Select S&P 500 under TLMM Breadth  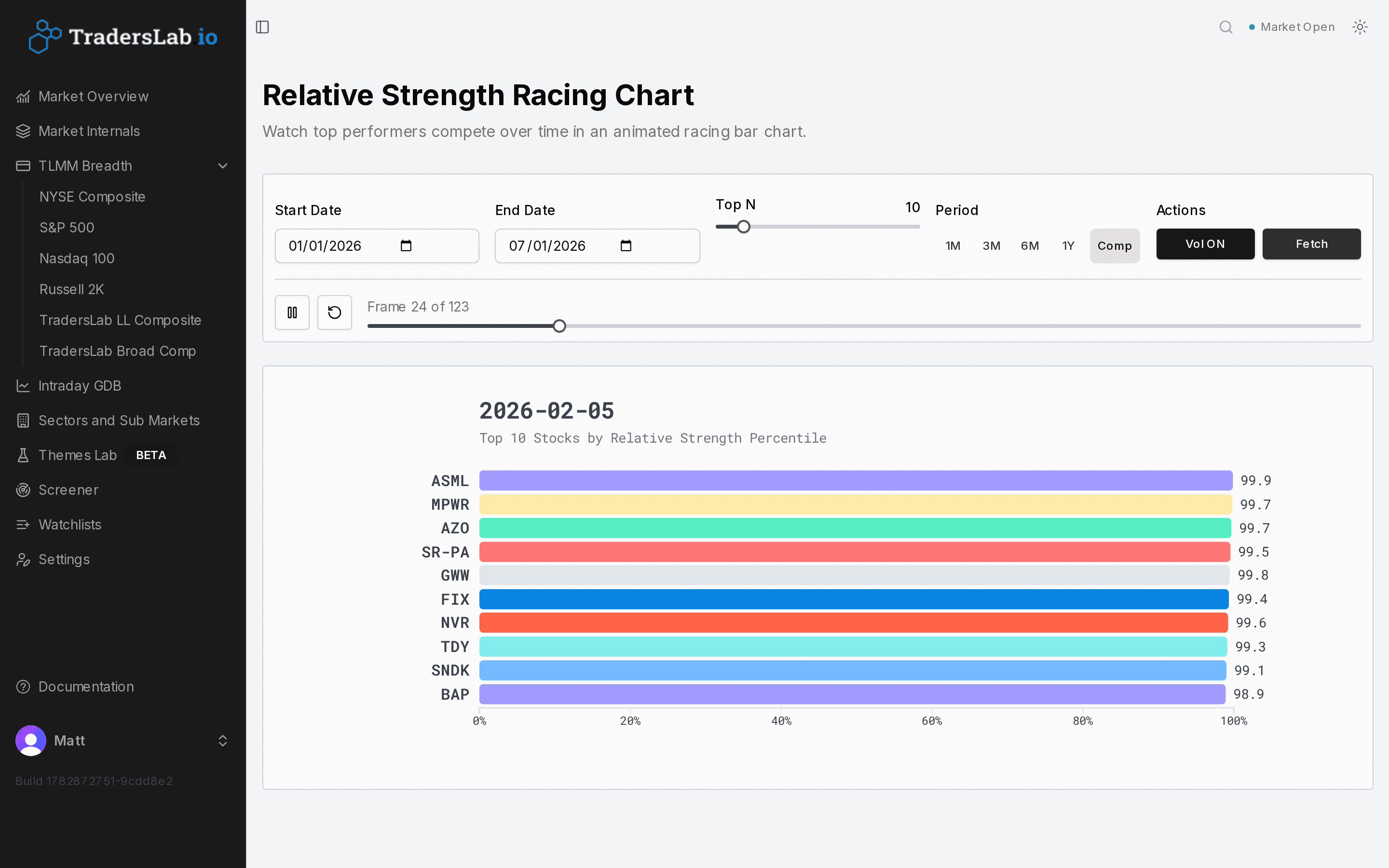(67, 227)
